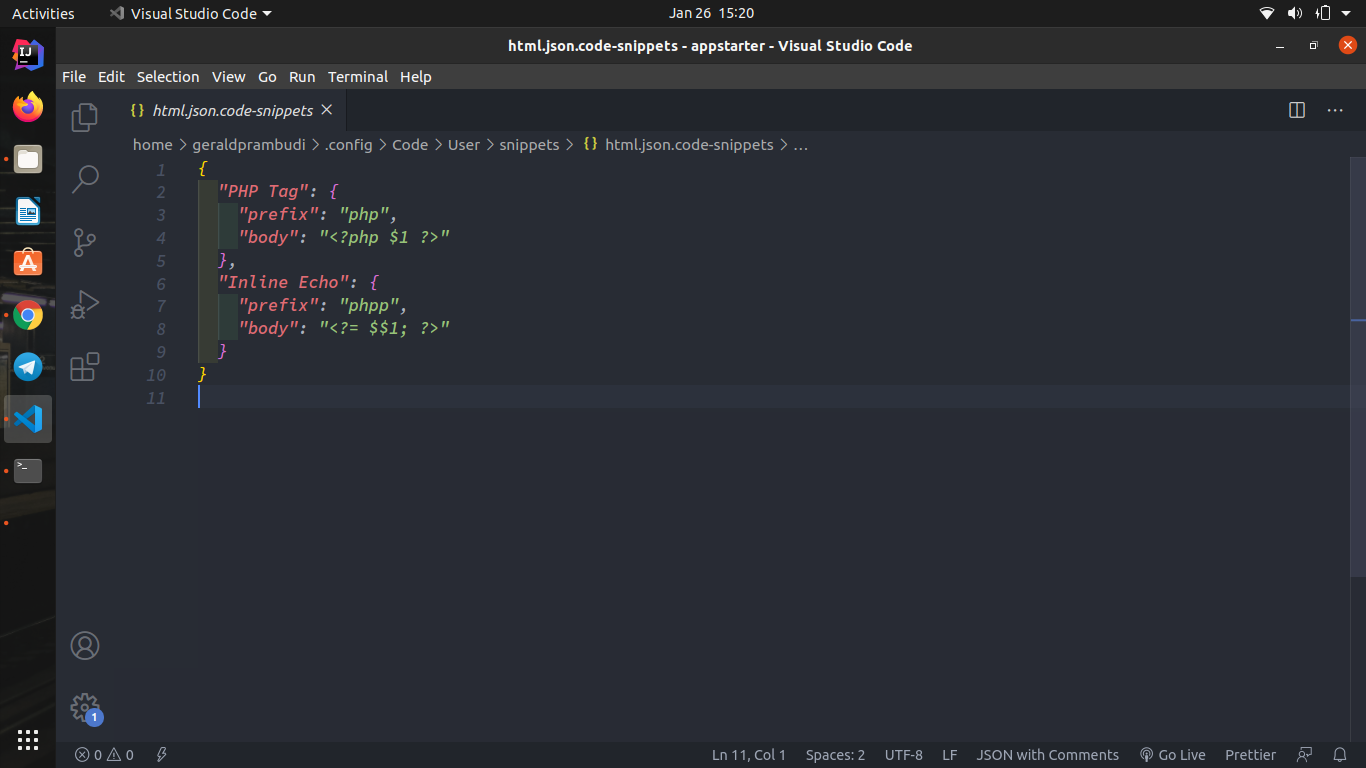Viewport: 1366px width, 768px height.
Task: Open the Help menu
Action: click(x=416, y=77)
